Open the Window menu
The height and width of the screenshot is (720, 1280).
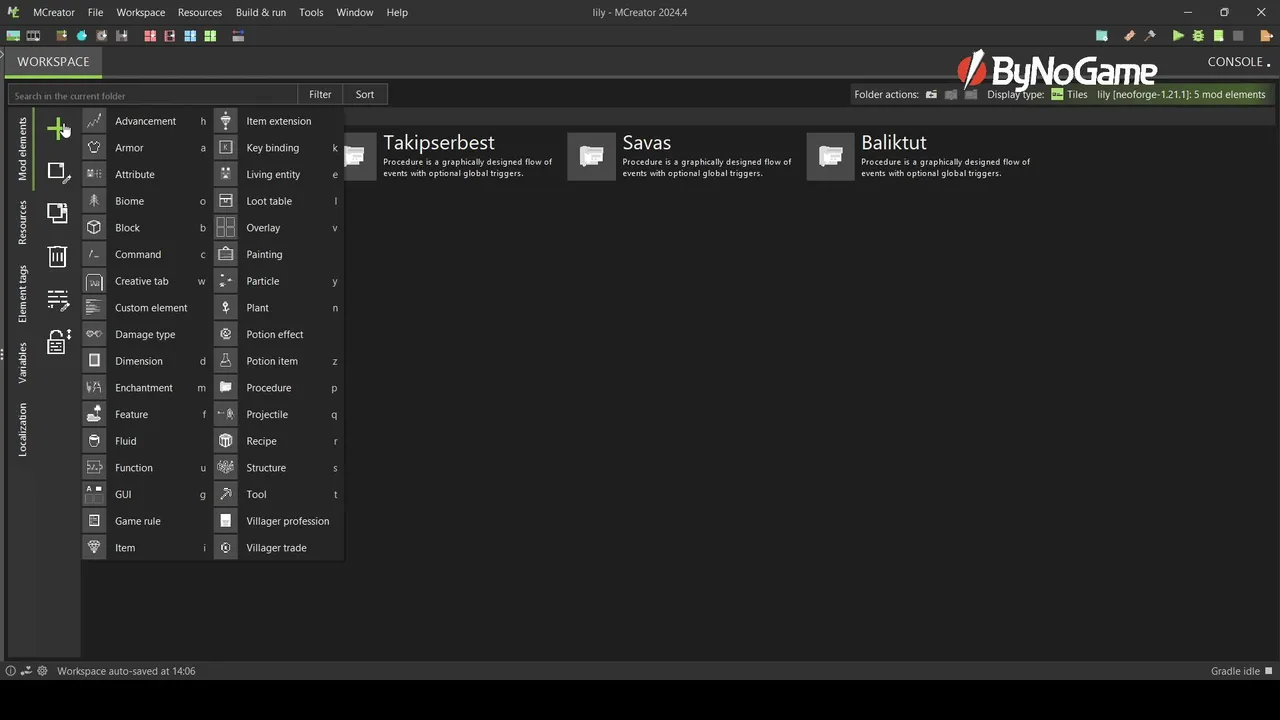click(355, 12)
